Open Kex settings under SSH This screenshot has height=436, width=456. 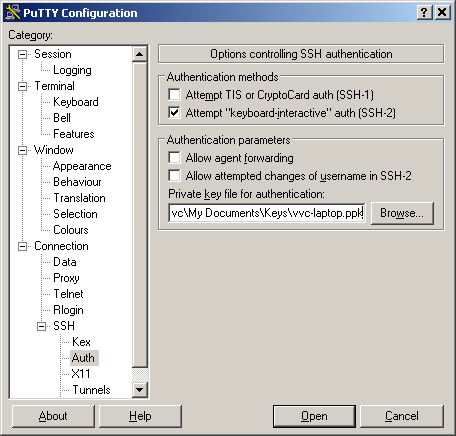[81, 342]
